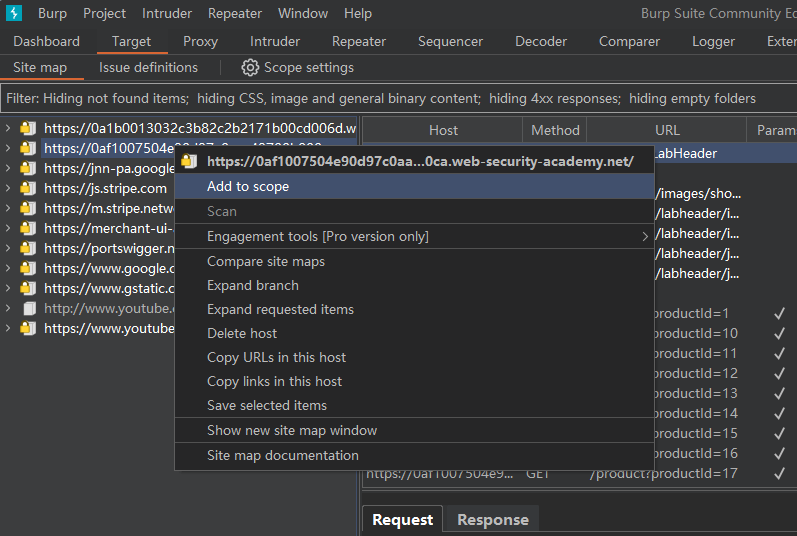Open the Help menu
797x536 pixels.
[x=358, y=13]
